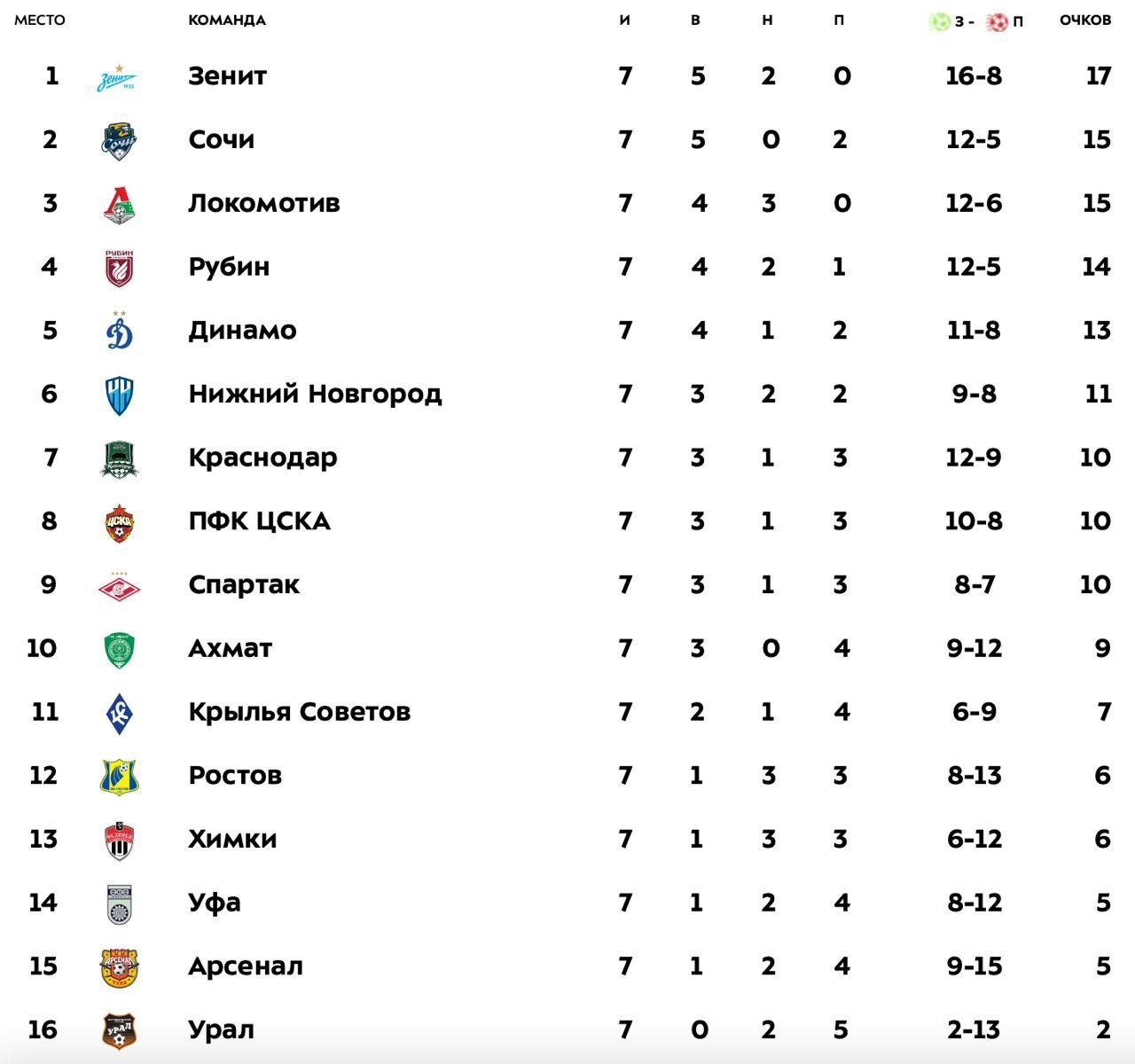This screenshot has height=1064, width=1135.
Task: Click the Arsenal club crest
Action: 119,967
